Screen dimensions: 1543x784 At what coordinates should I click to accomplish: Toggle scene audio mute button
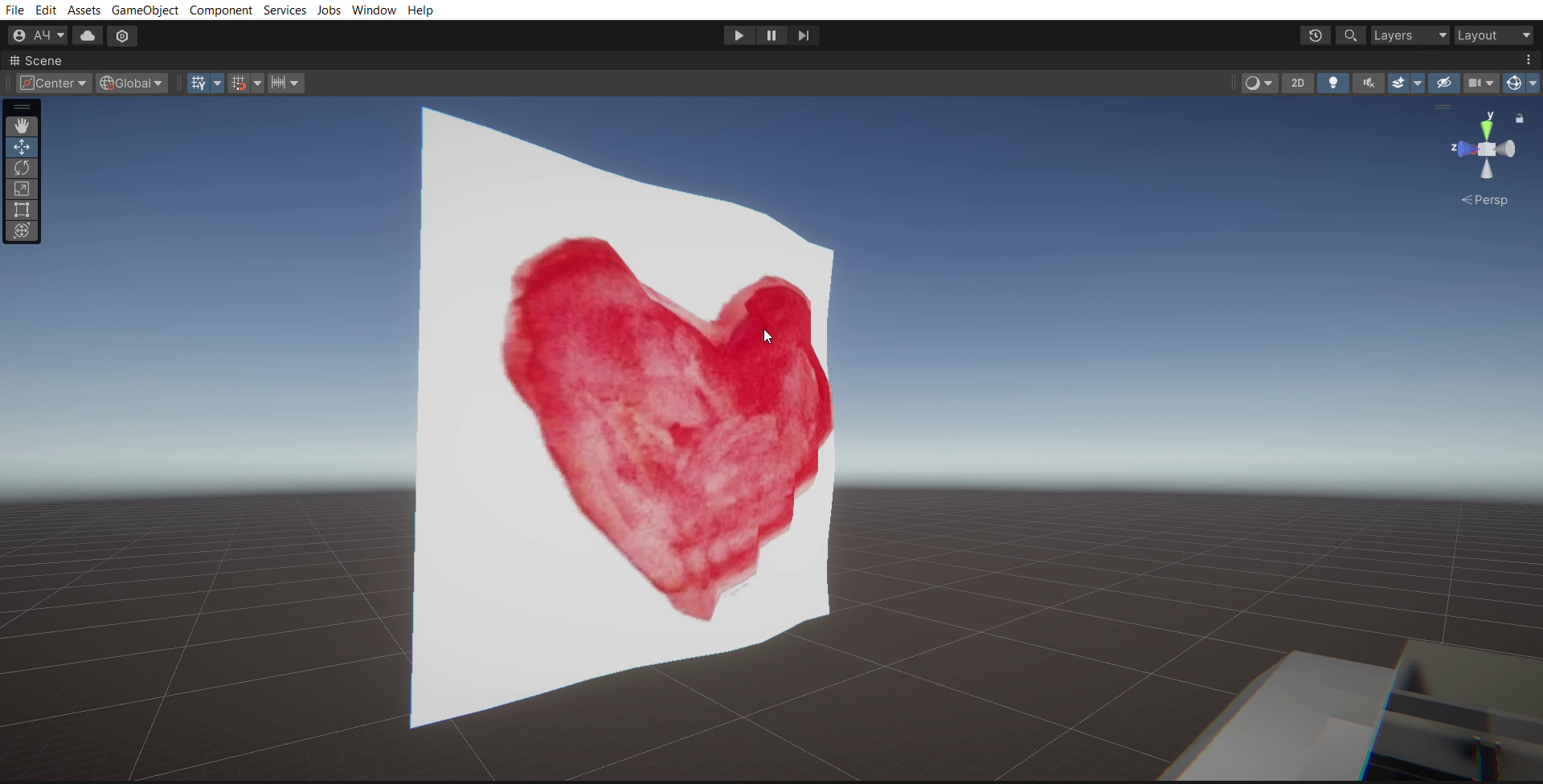click(x=1368, y=83)
